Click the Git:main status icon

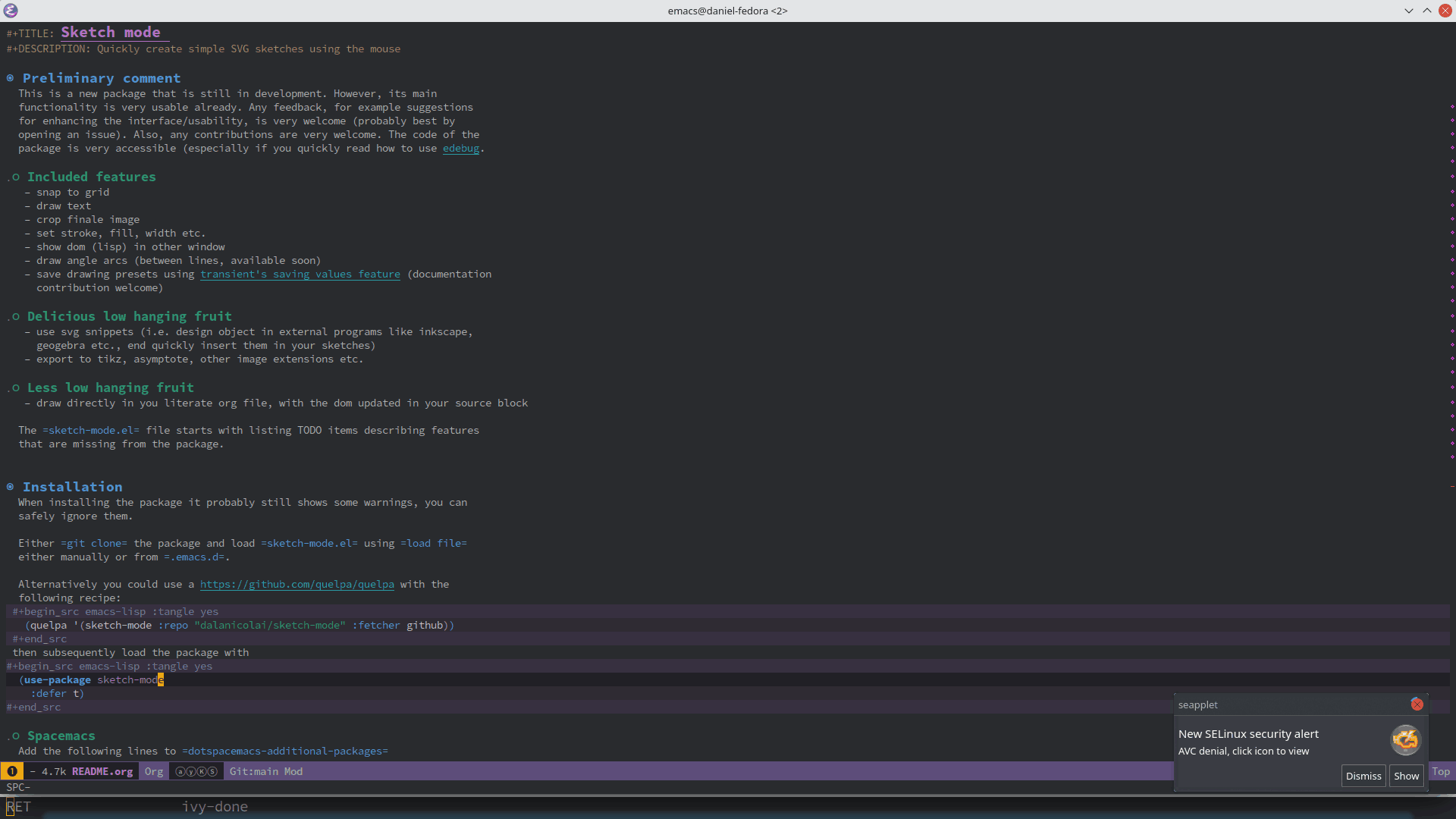[x=253, y=771]
